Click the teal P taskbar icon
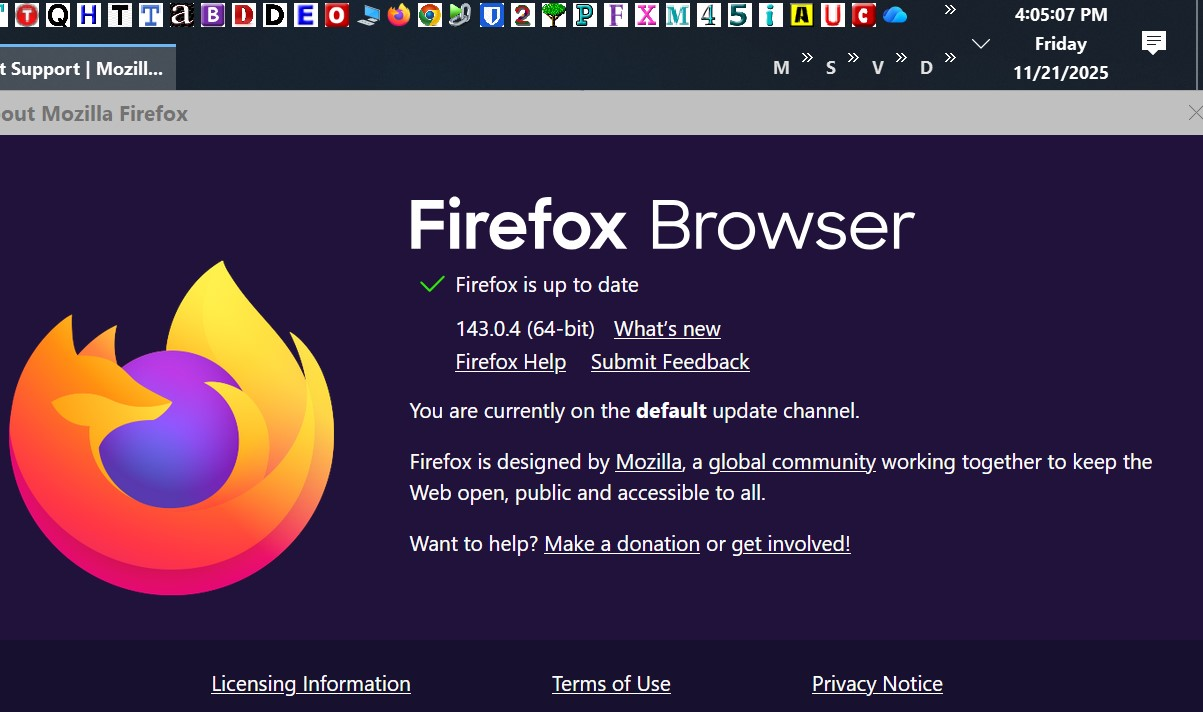Screen dimensions: 1203x712 coord(585,15)
